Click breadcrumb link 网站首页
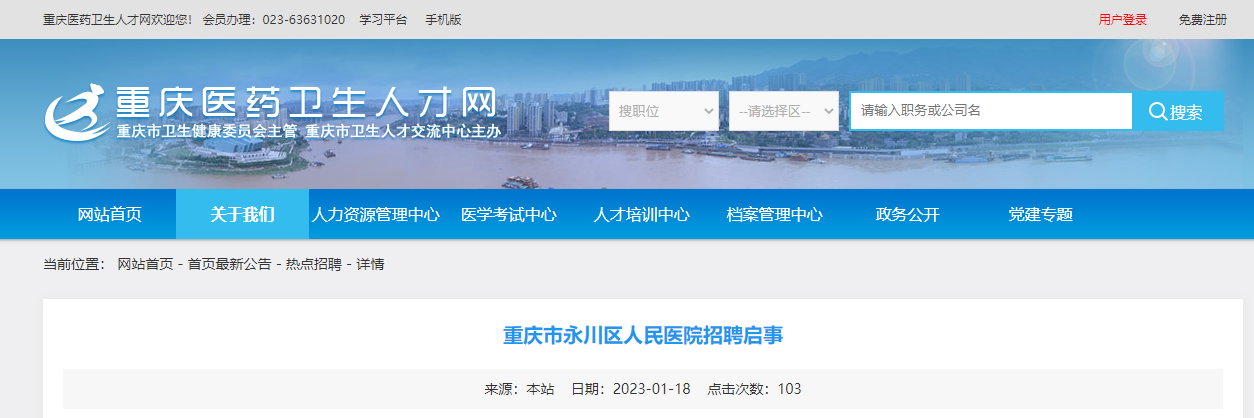 [x=145, y=264]
